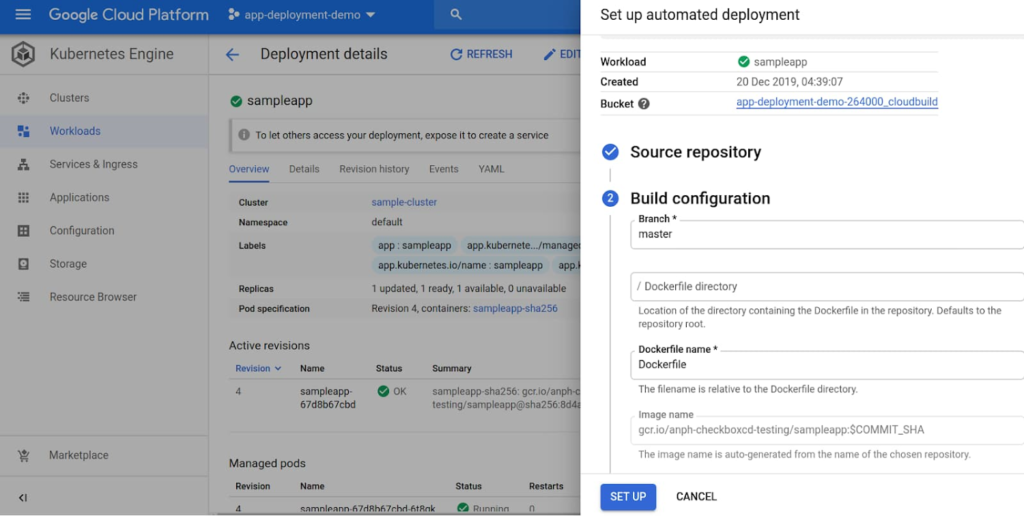
Task: Click the Resource Browser list icon
Action: (24, 297)
